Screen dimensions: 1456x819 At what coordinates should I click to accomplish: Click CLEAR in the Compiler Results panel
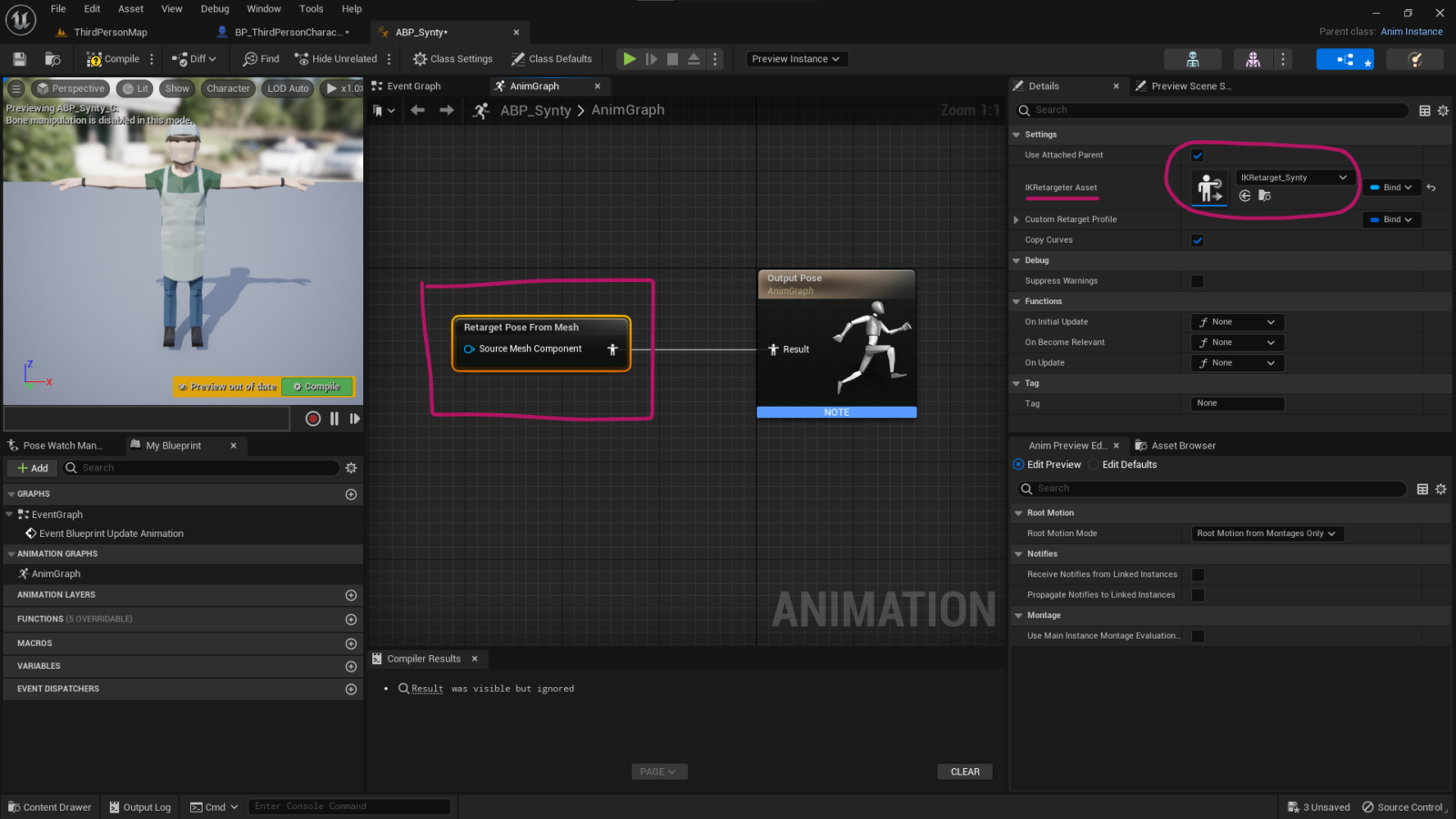(965, 771)
